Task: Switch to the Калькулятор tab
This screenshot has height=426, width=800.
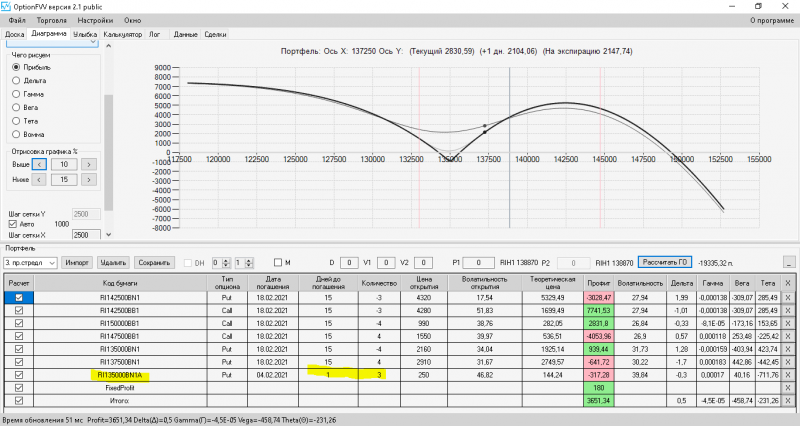Action: pyautogui.click(x=122, y=34)
